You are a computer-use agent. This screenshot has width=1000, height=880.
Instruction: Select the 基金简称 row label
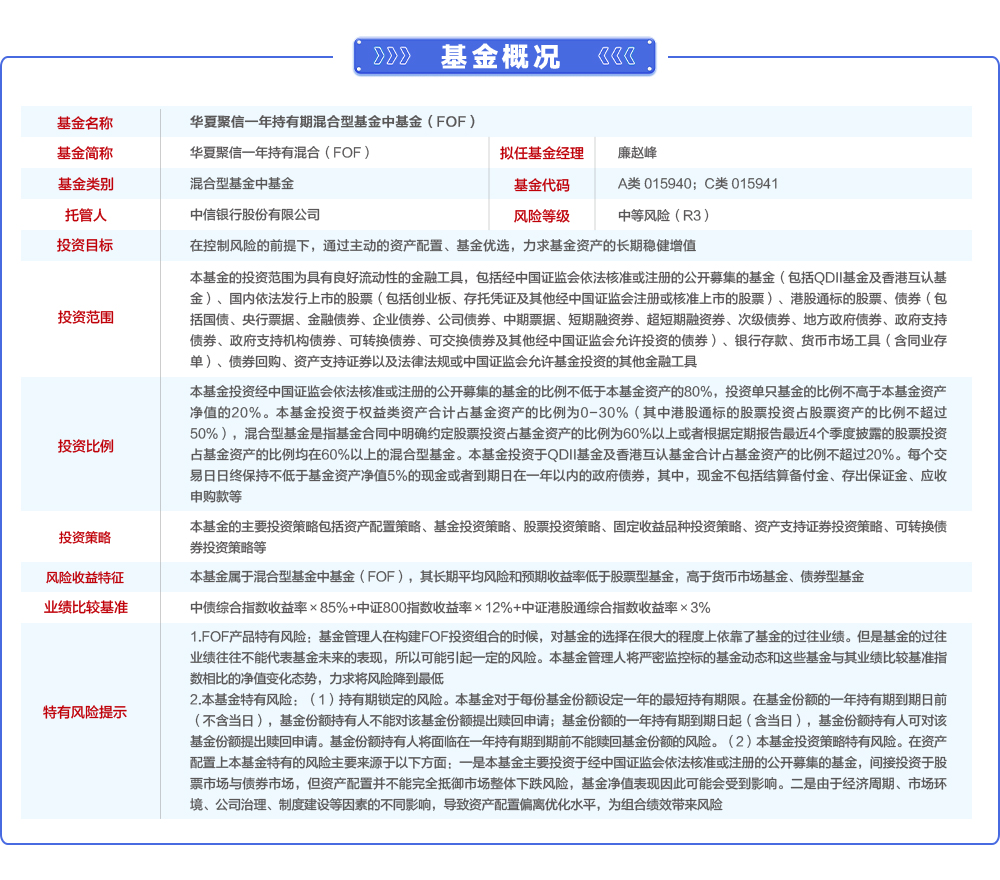tap(85, 153)
